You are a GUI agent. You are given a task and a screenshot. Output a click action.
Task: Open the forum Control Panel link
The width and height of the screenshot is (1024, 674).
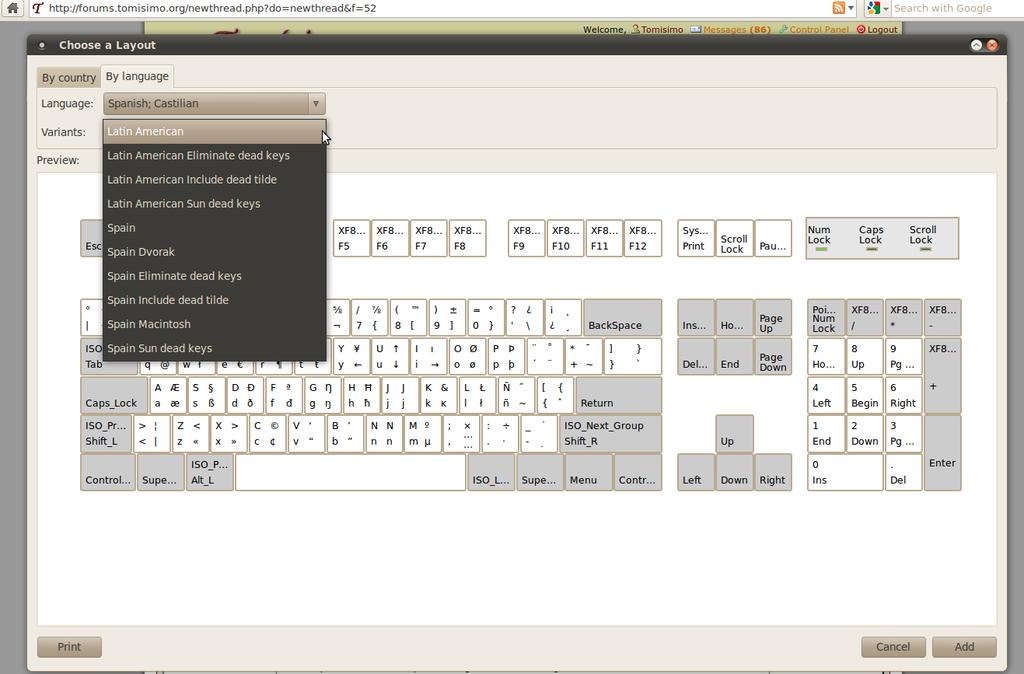[819, 30]
